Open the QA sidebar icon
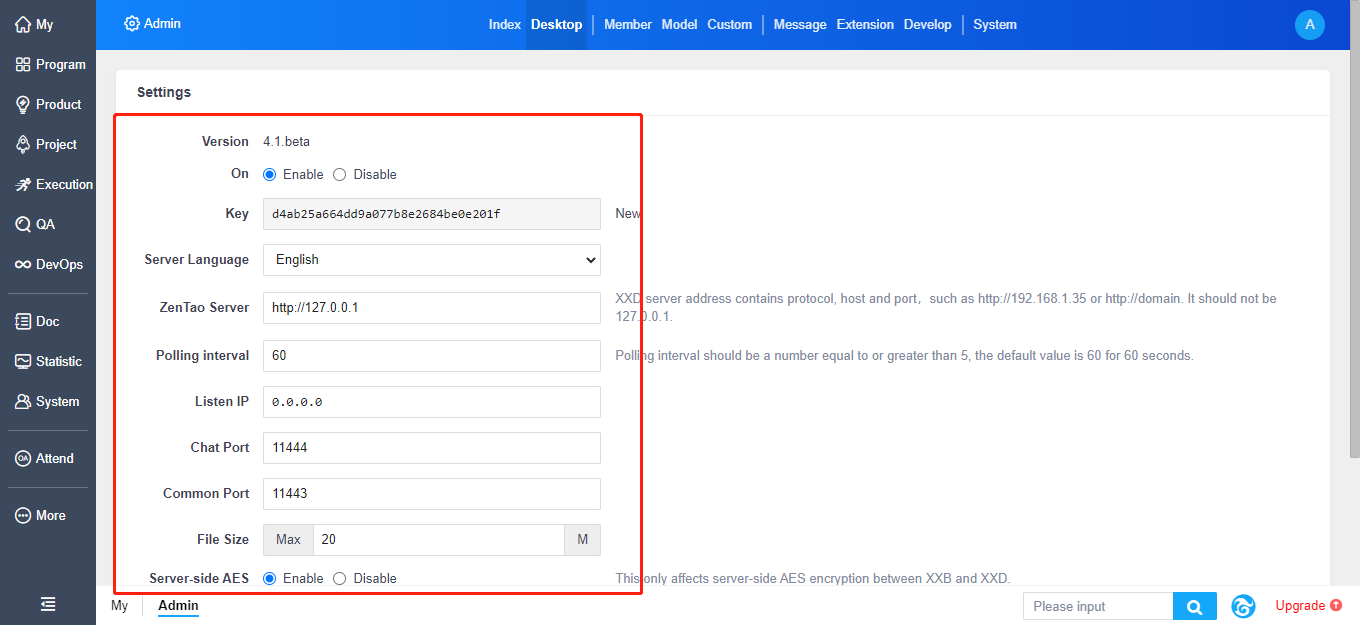This screenshot has height=625, width=1360. pyautogui.click(x=23, y=224)
